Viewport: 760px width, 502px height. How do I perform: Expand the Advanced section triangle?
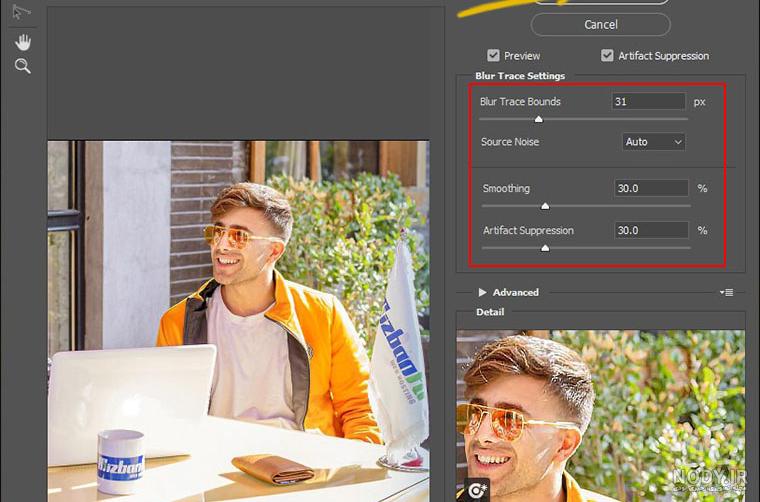[x=482, y=292]
